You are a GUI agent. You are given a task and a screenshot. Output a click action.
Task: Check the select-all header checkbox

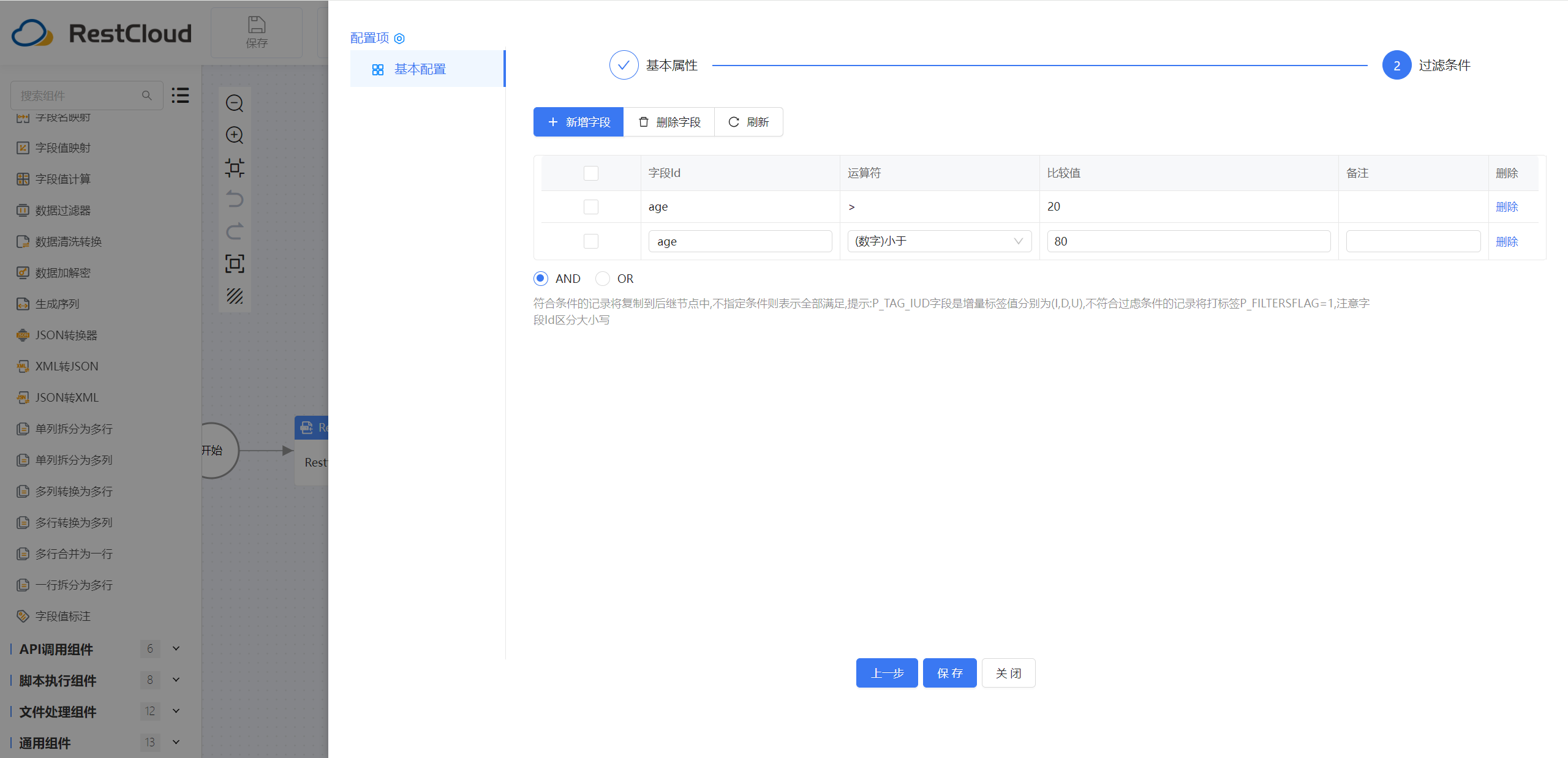point(591,173)
